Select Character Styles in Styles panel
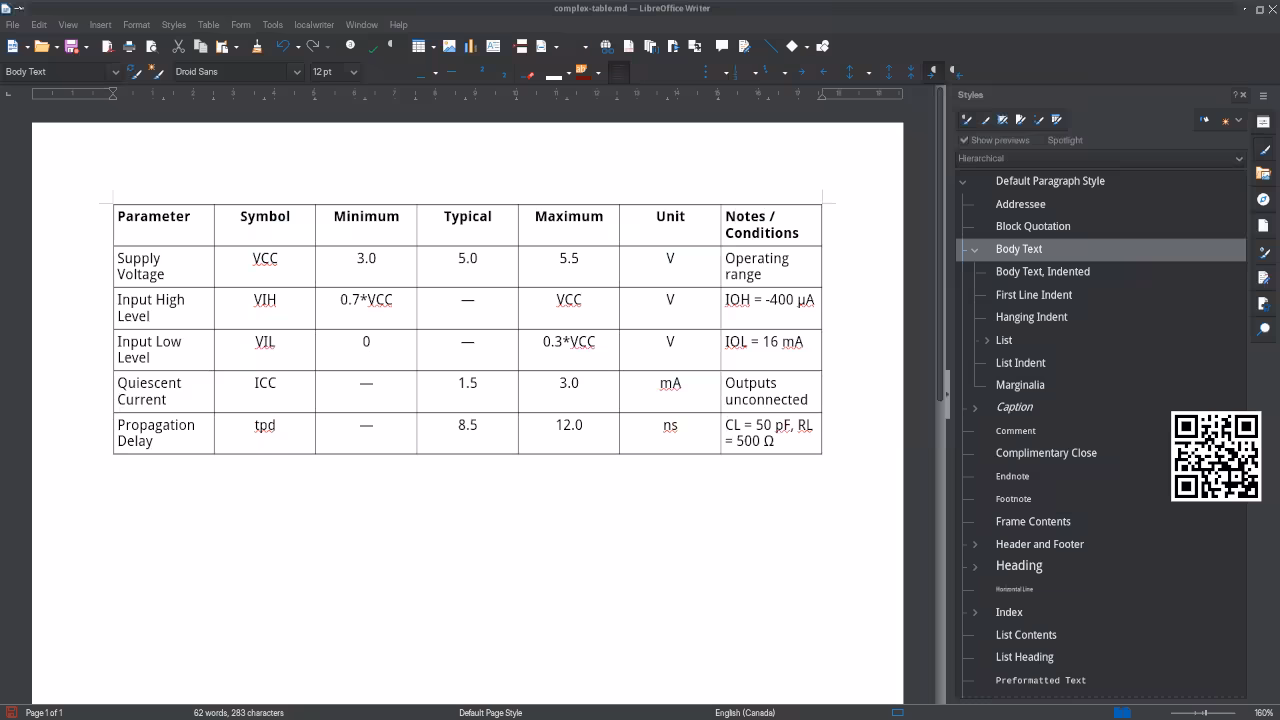 985,120
